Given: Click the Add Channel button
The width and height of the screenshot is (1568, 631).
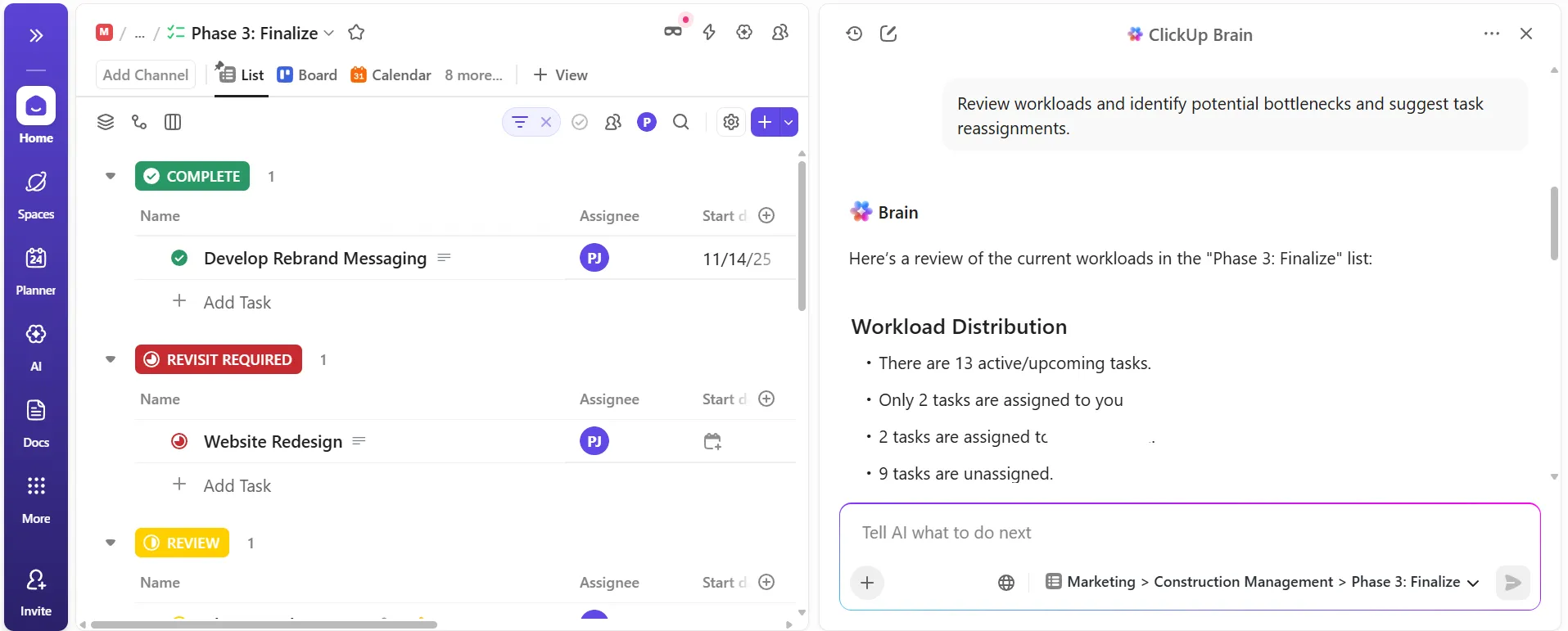Looking at the screenshot, I should click(146, 75).
